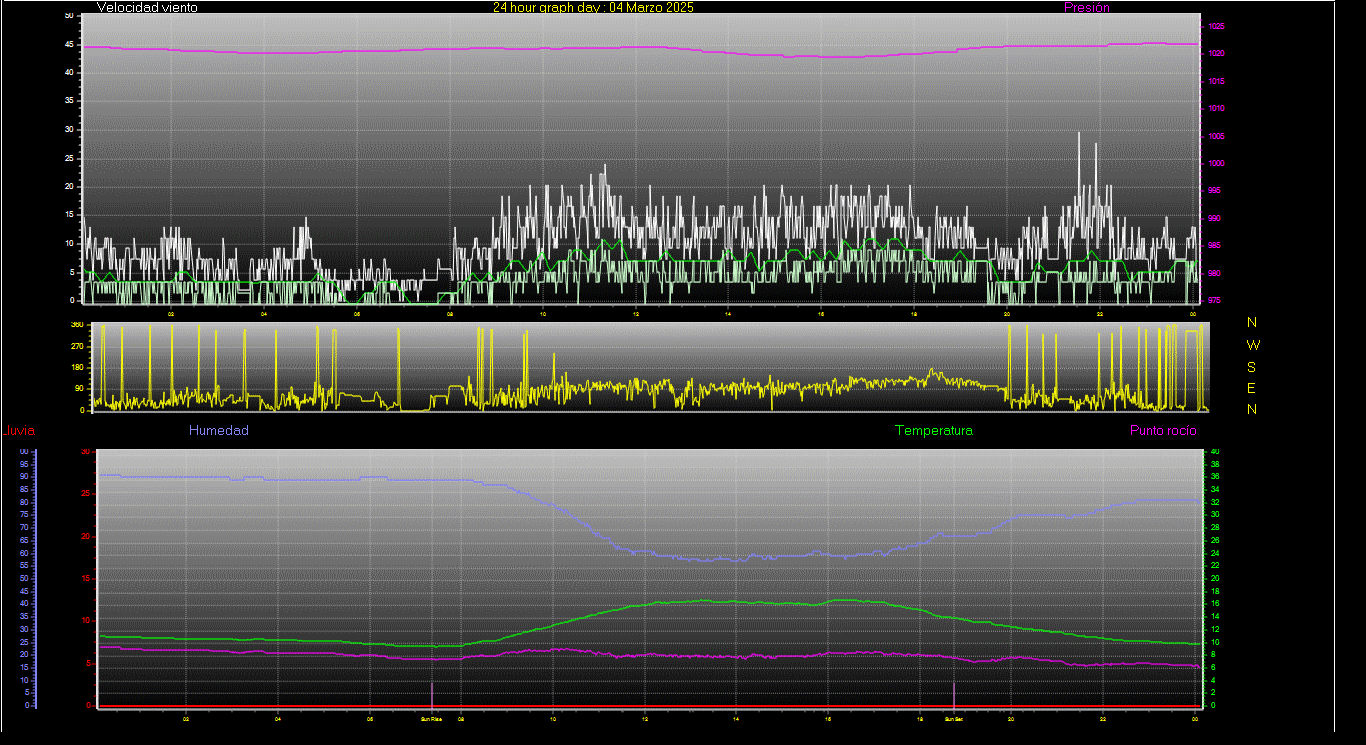Select the red "lluvia" legend label
Viewport: 1366px width, 745px height.
click(20, 431)
